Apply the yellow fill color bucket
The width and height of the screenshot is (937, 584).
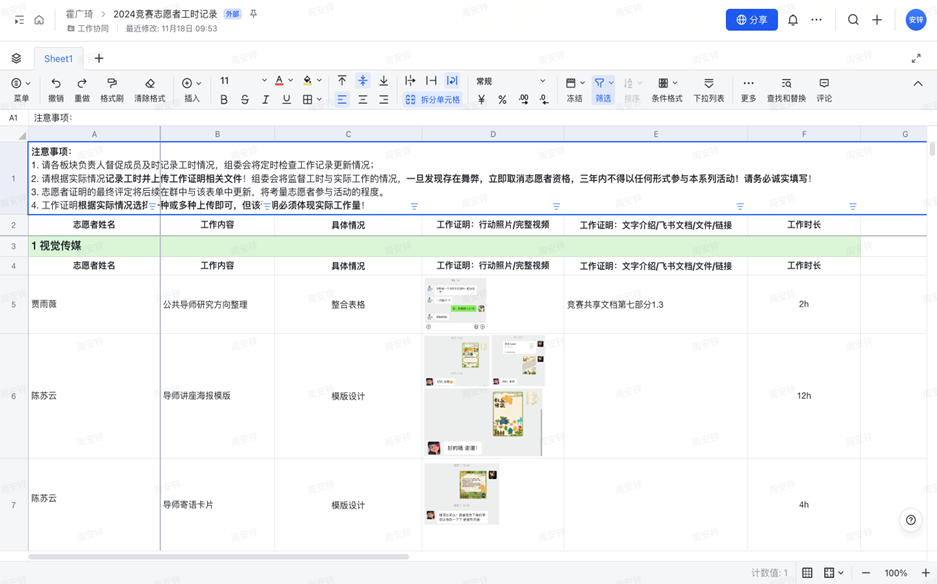coord(307,81)
